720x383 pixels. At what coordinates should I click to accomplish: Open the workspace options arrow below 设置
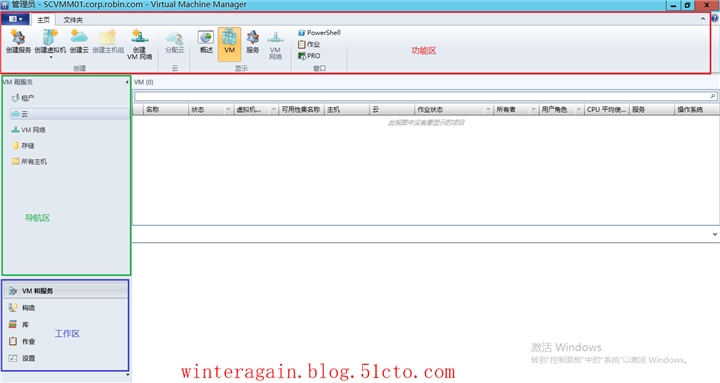pos(128,375)
